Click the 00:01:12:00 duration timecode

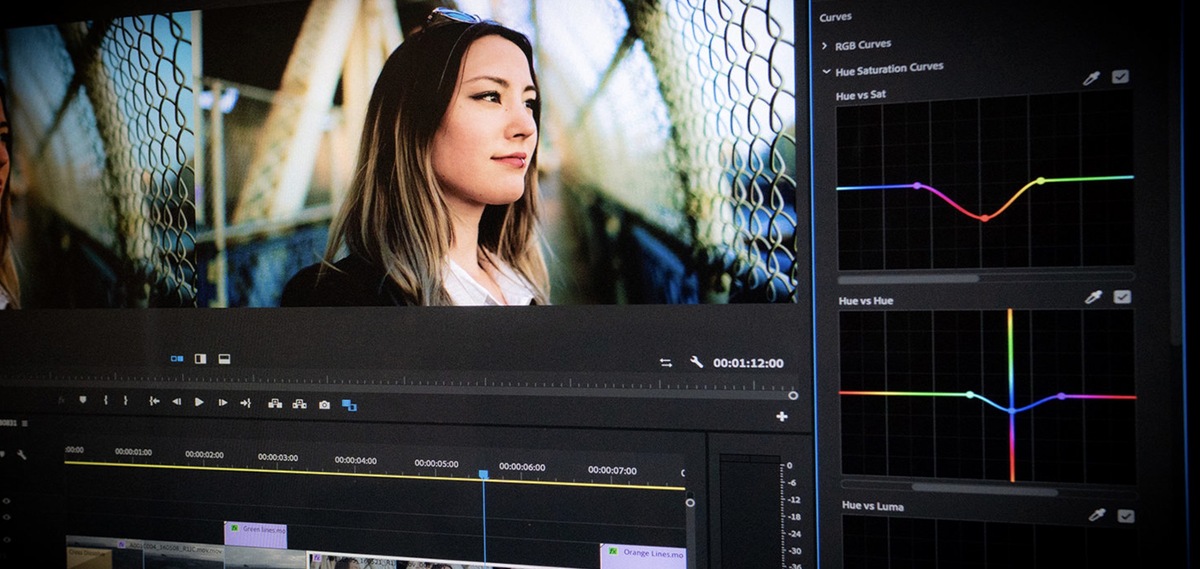[x=748, y=363]
